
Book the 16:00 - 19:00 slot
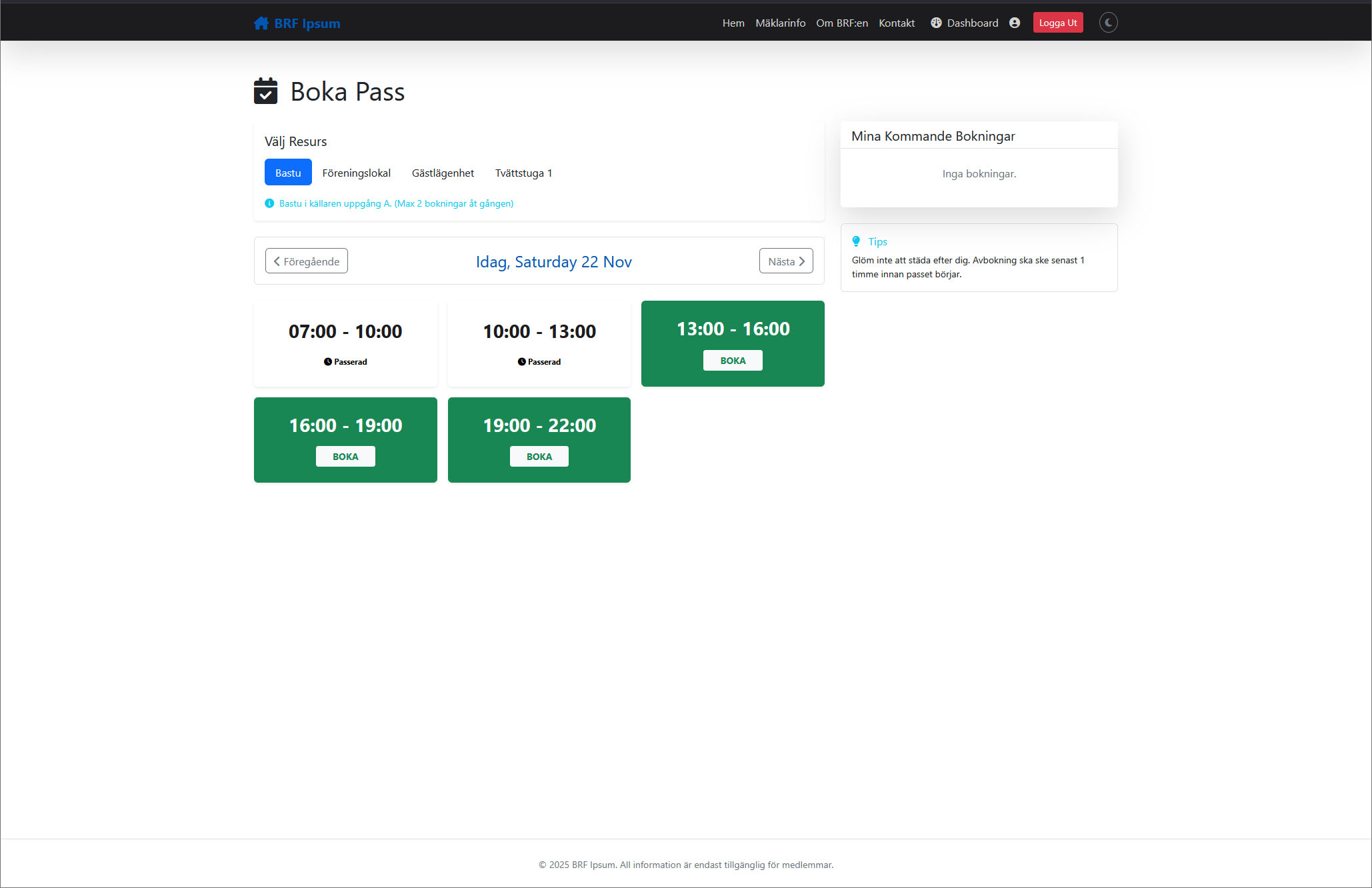[345, 457]
